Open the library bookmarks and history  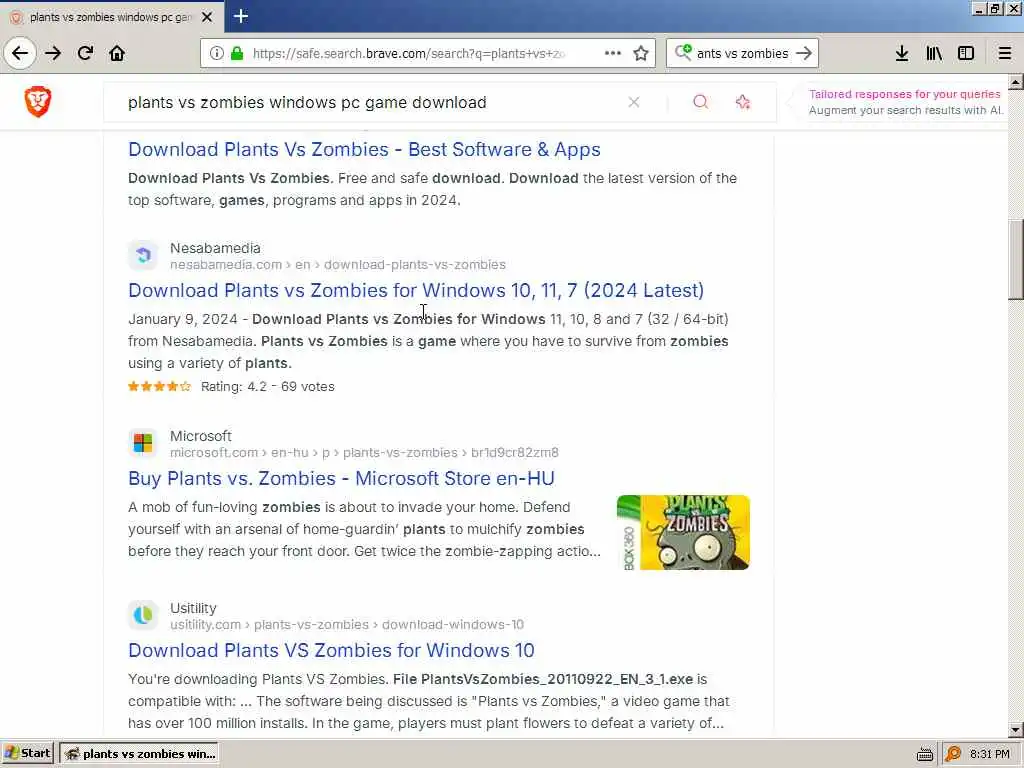tap(934, 53)
